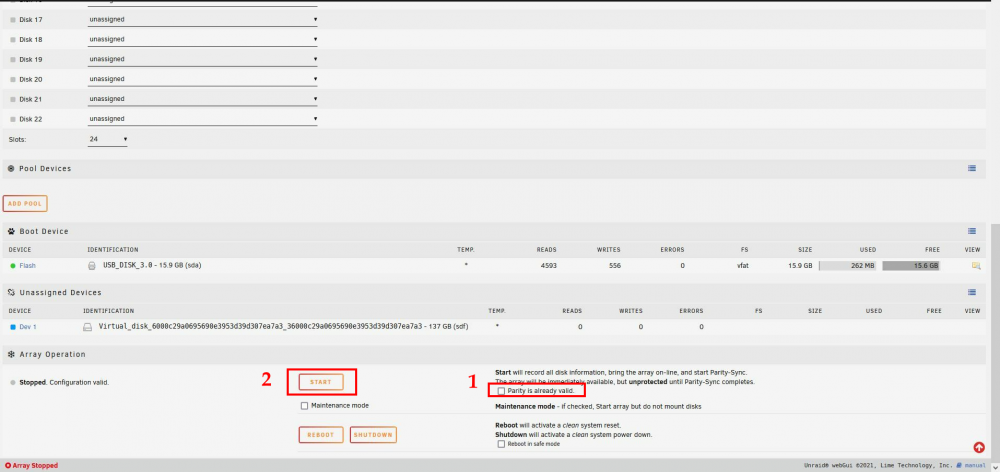1000x472 pixels.
Task: Open the Flash device view folder icon
Action: [975, 265]
